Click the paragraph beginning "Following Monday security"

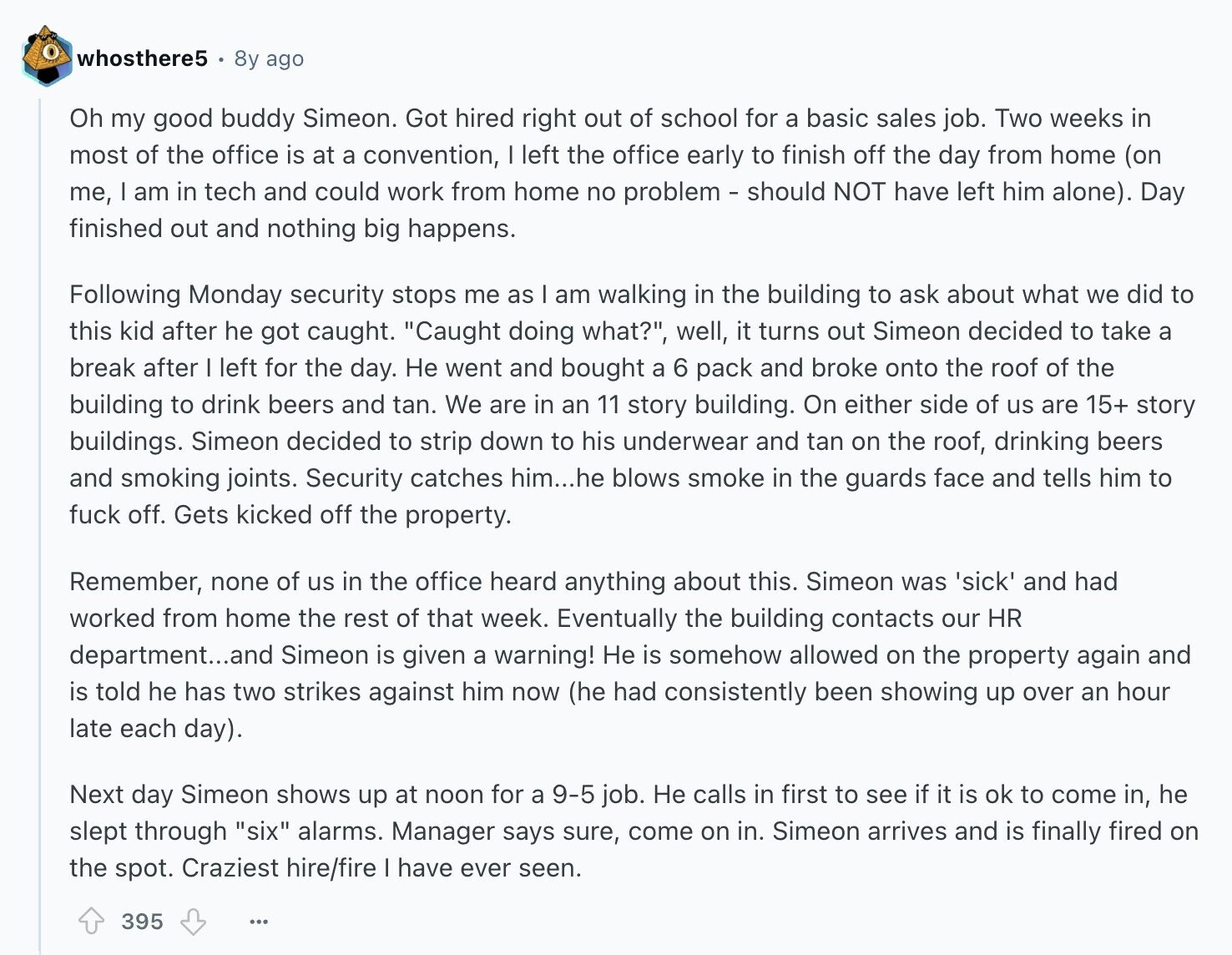click(632, 404)
